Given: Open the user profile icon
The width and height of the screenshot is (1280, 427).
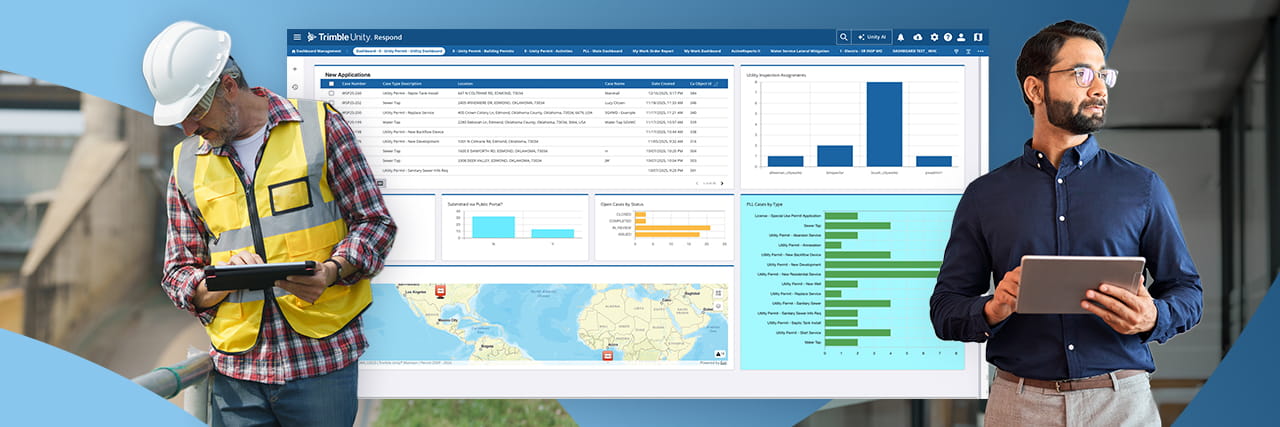Looking at the screenshot, I should pos(961,37).
